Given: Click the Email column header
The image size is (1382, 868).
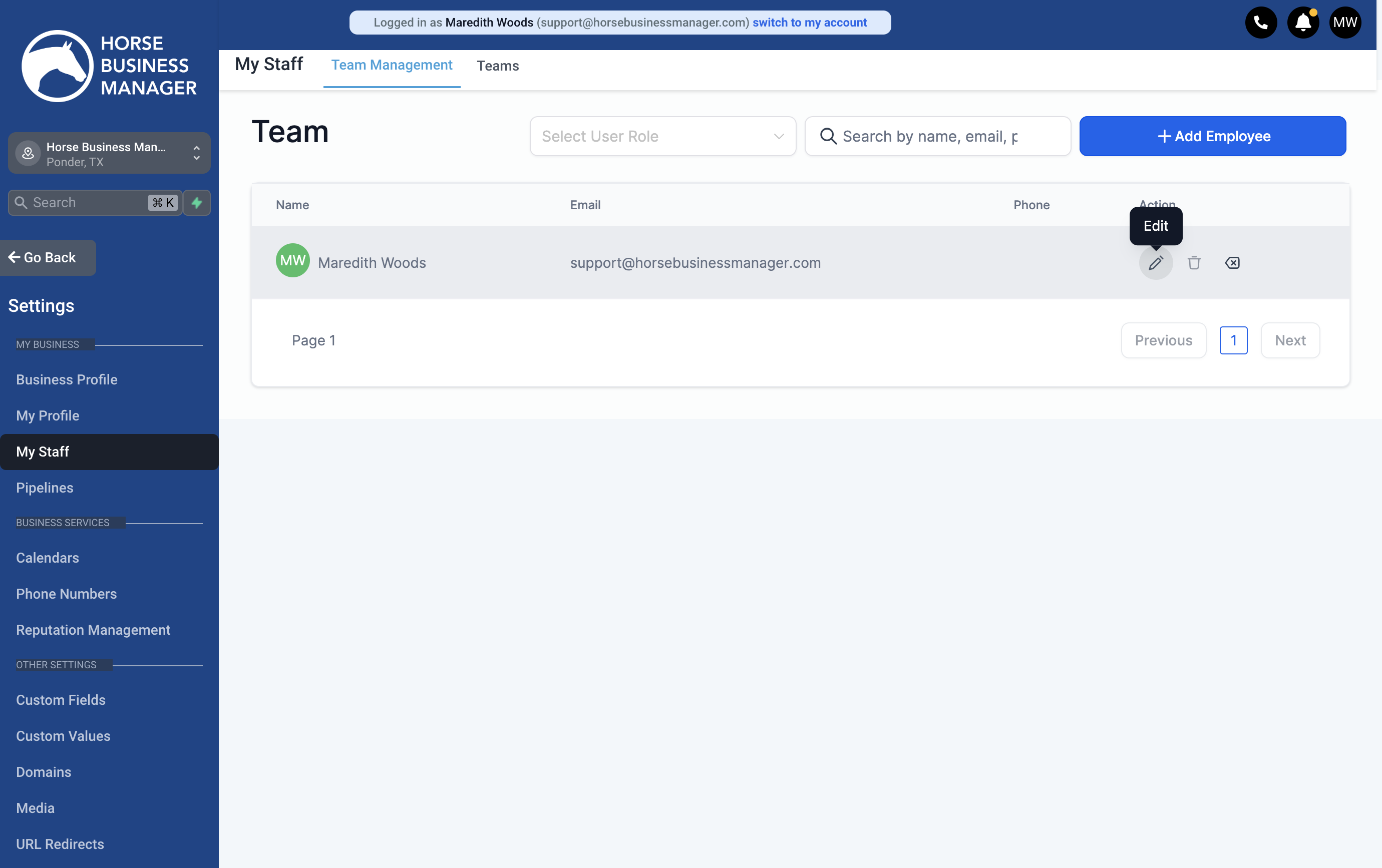Looking at the screenshot, I should click(585, 205).
